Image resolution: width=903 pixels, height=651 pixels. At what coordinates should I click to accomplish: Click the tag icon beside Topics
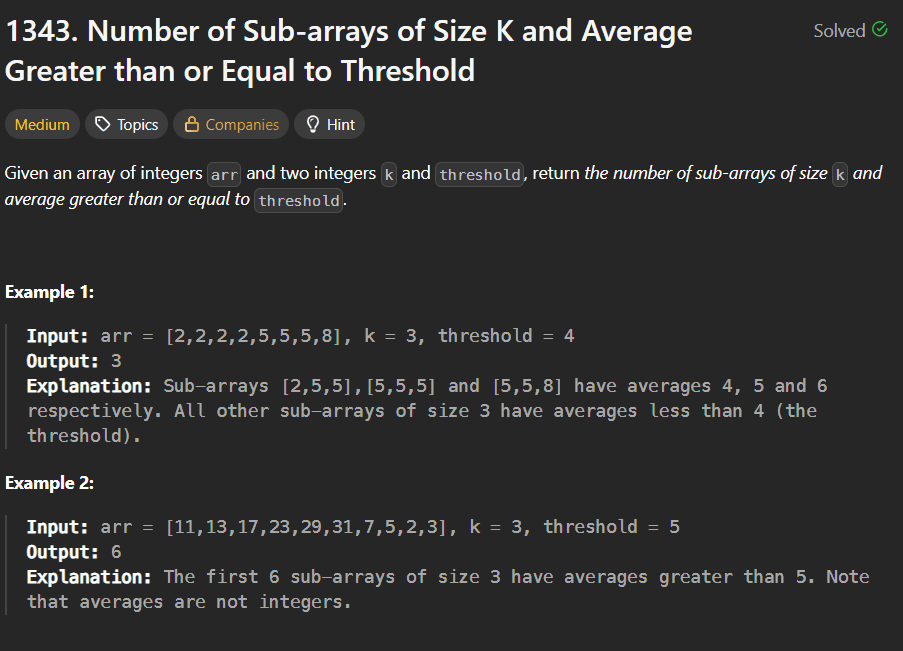coord(104,125)
